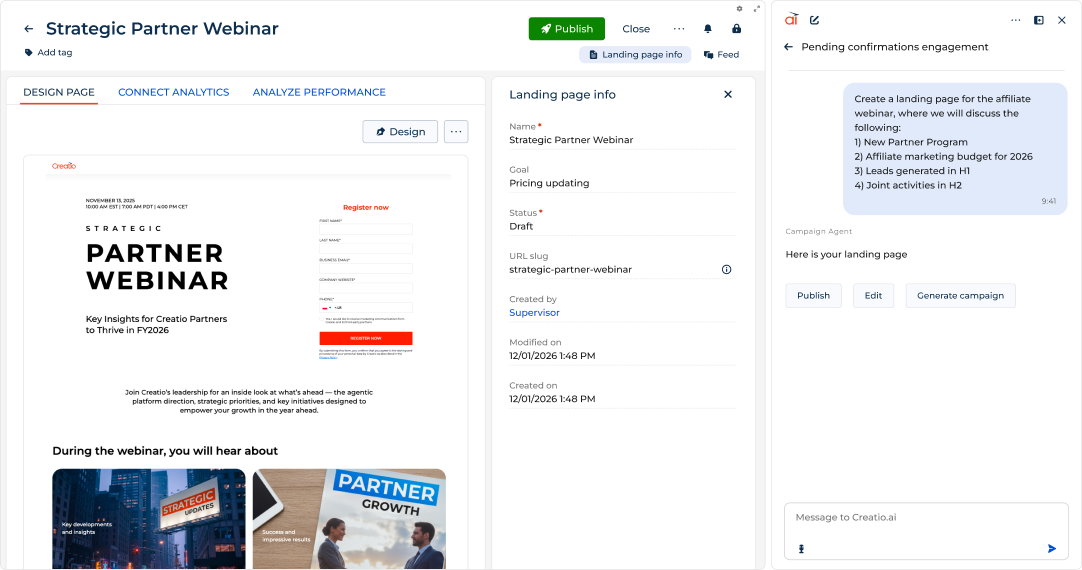Click the microphone icon in message box
Image resolution: width=1082 pixels, height=570 pixels.
[801, 549]
